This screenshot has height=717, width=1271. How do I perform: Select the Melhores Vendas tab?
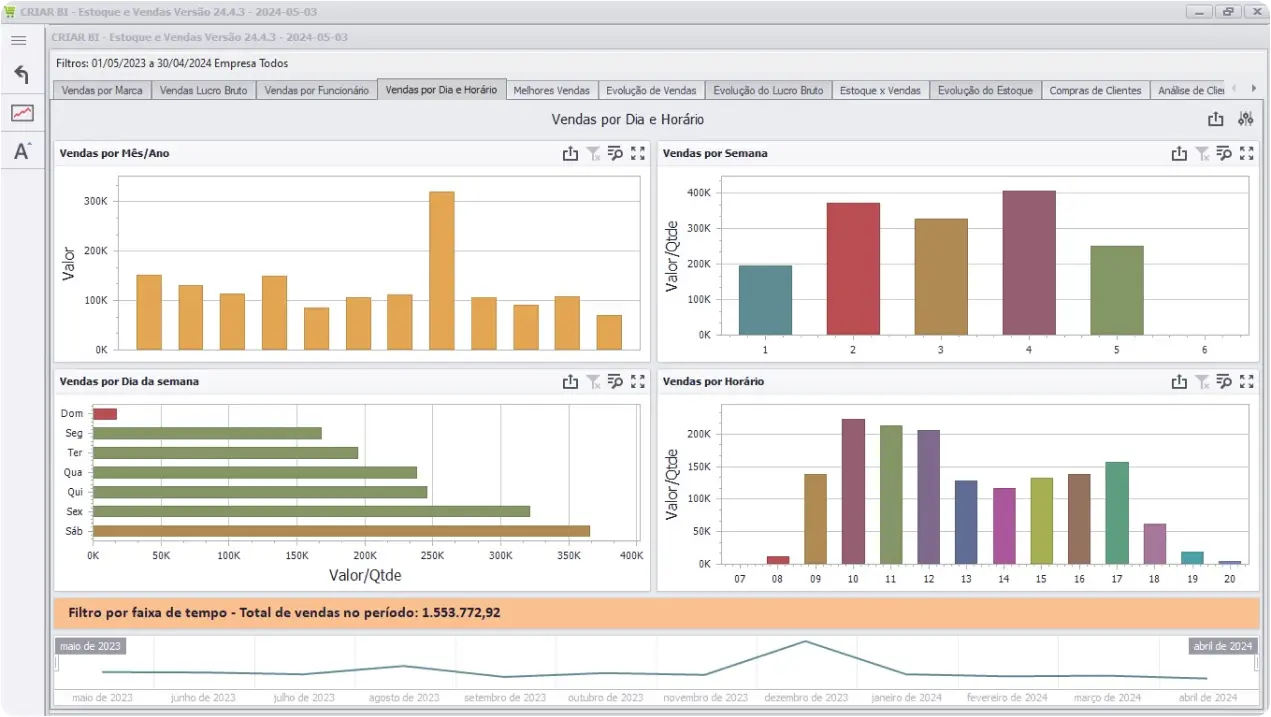click(551, 90)
